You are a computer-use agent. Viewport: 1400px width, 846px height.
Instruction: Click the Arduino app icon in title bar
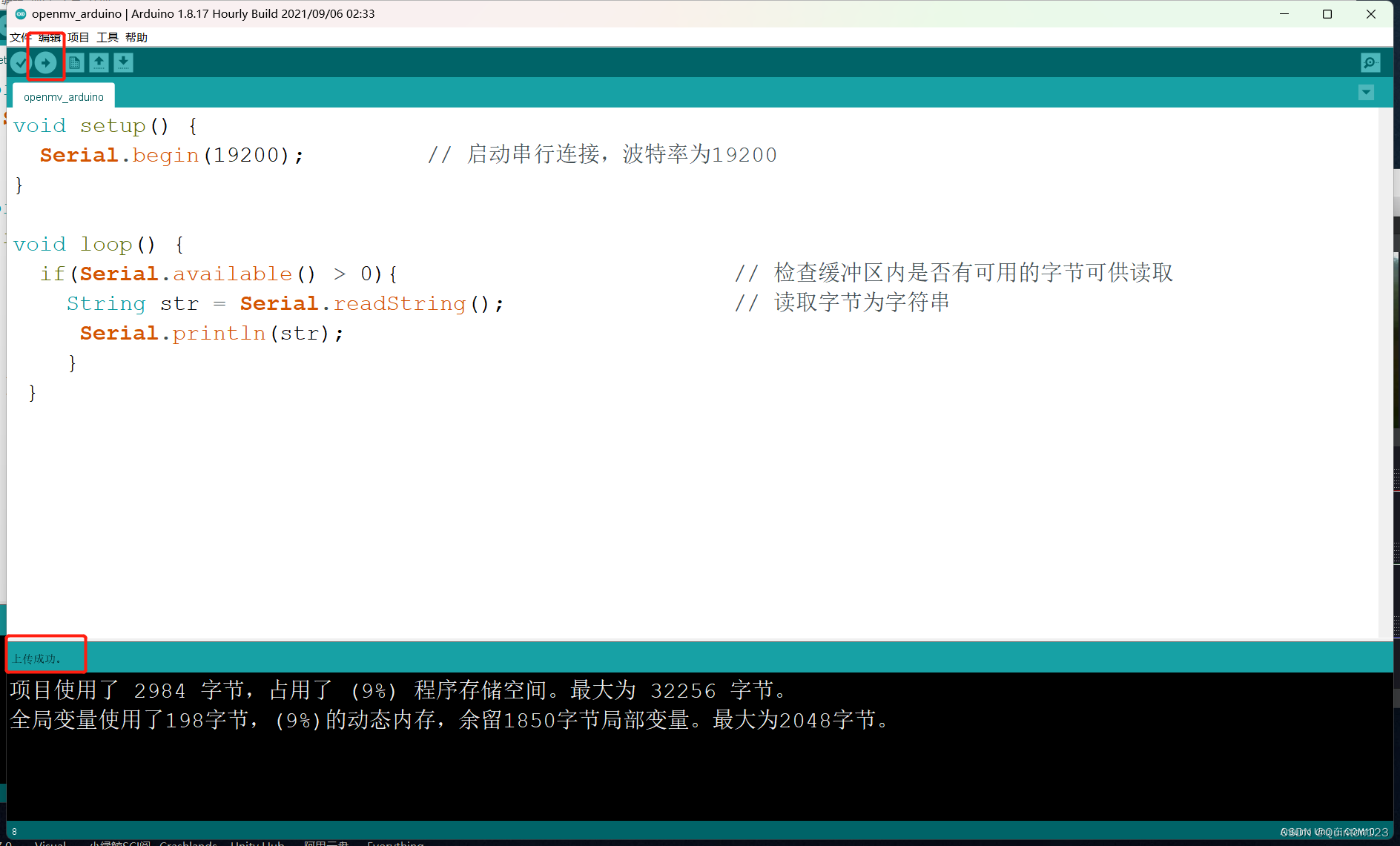21,14
